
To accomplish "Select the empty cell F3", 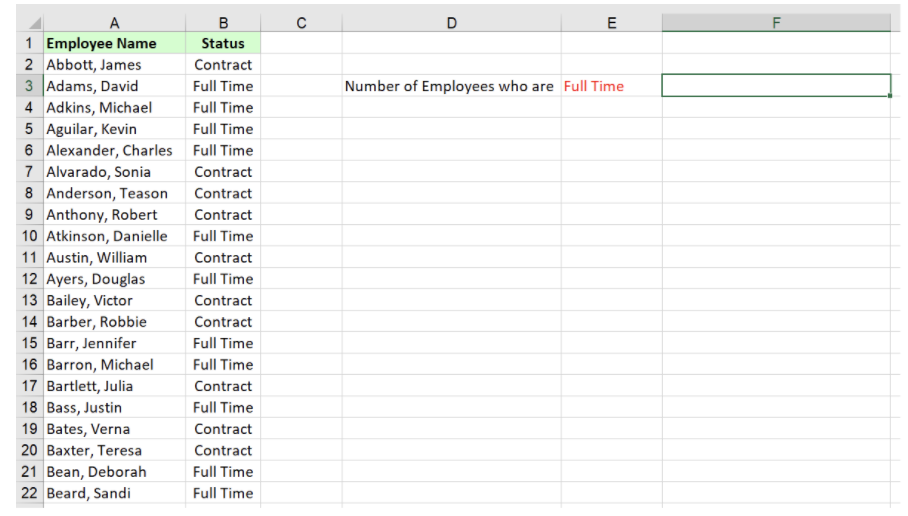I will point(776,86).
